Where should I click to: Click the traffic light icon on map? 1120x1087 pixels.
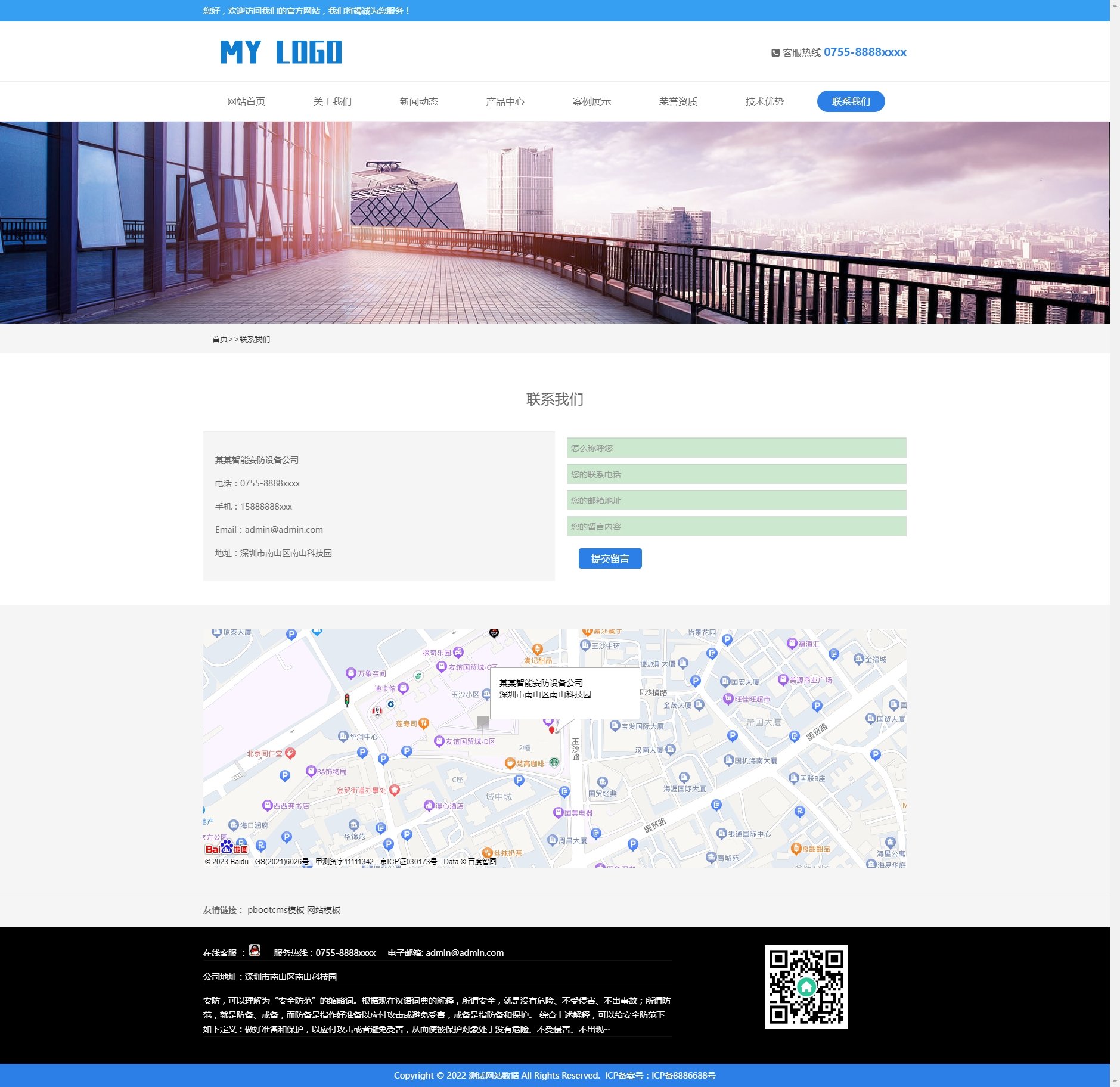pyautogui.click(x=347, y=700)
